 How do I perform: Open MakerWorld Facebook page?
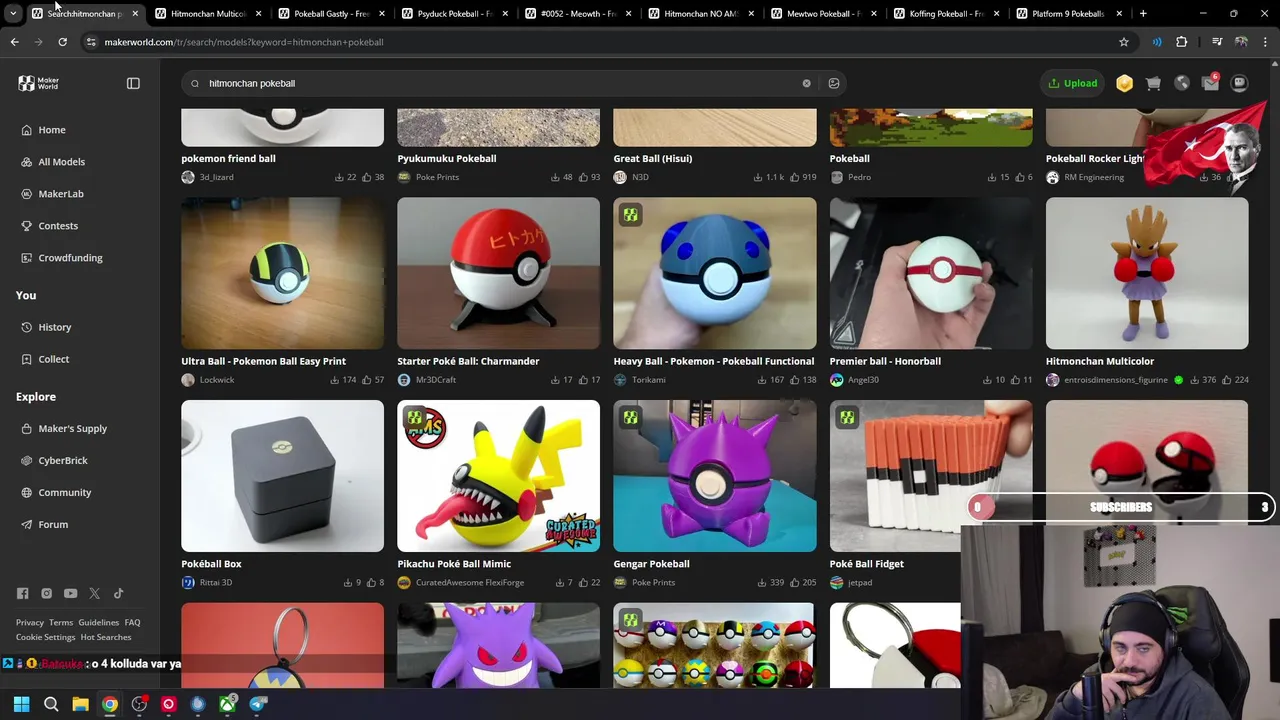point(22,593)
